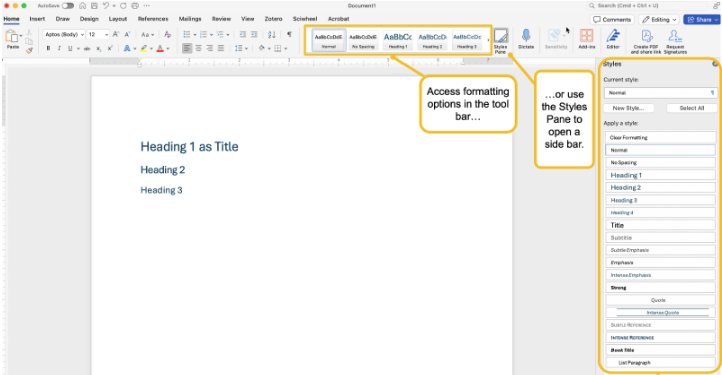The width and height of the screenshot is (722, 375).
Task: Apply Subtitle style in Styles pane
Action: tap(660, 238)
